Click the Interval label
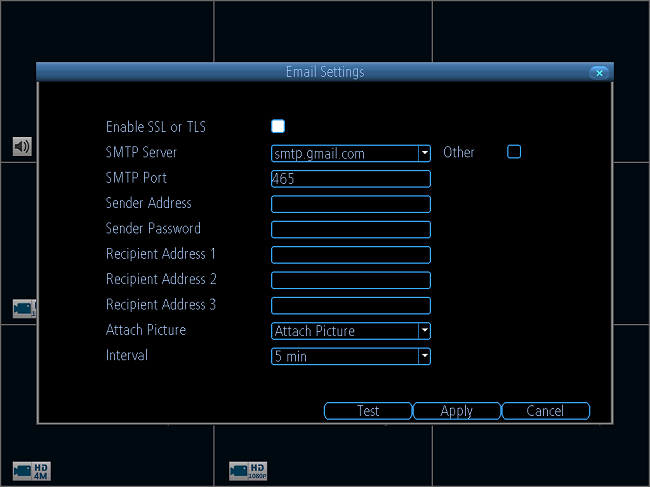The width and height of the screenshot is (650, 487). coord(126,355)
